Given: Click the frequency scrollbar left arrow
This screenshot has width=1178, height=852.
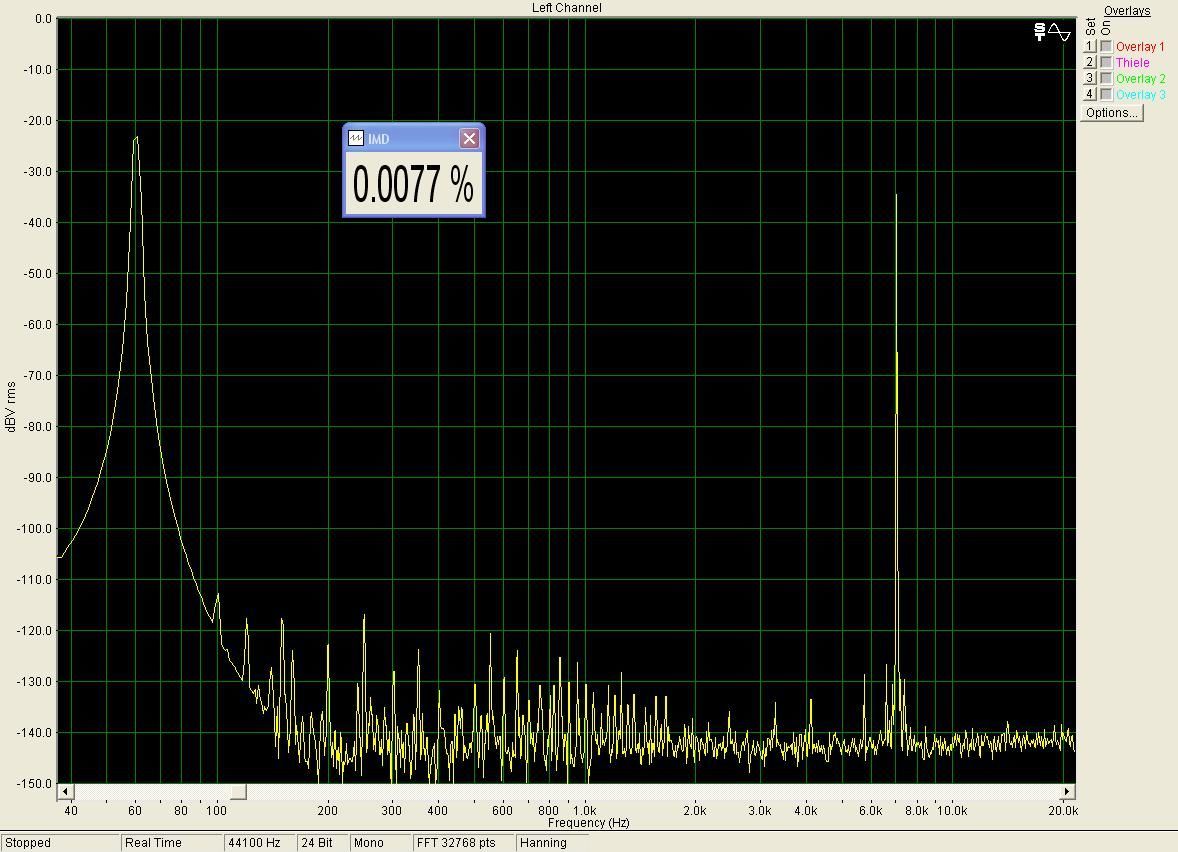Looking at the screenshot, I should (65, 792).
